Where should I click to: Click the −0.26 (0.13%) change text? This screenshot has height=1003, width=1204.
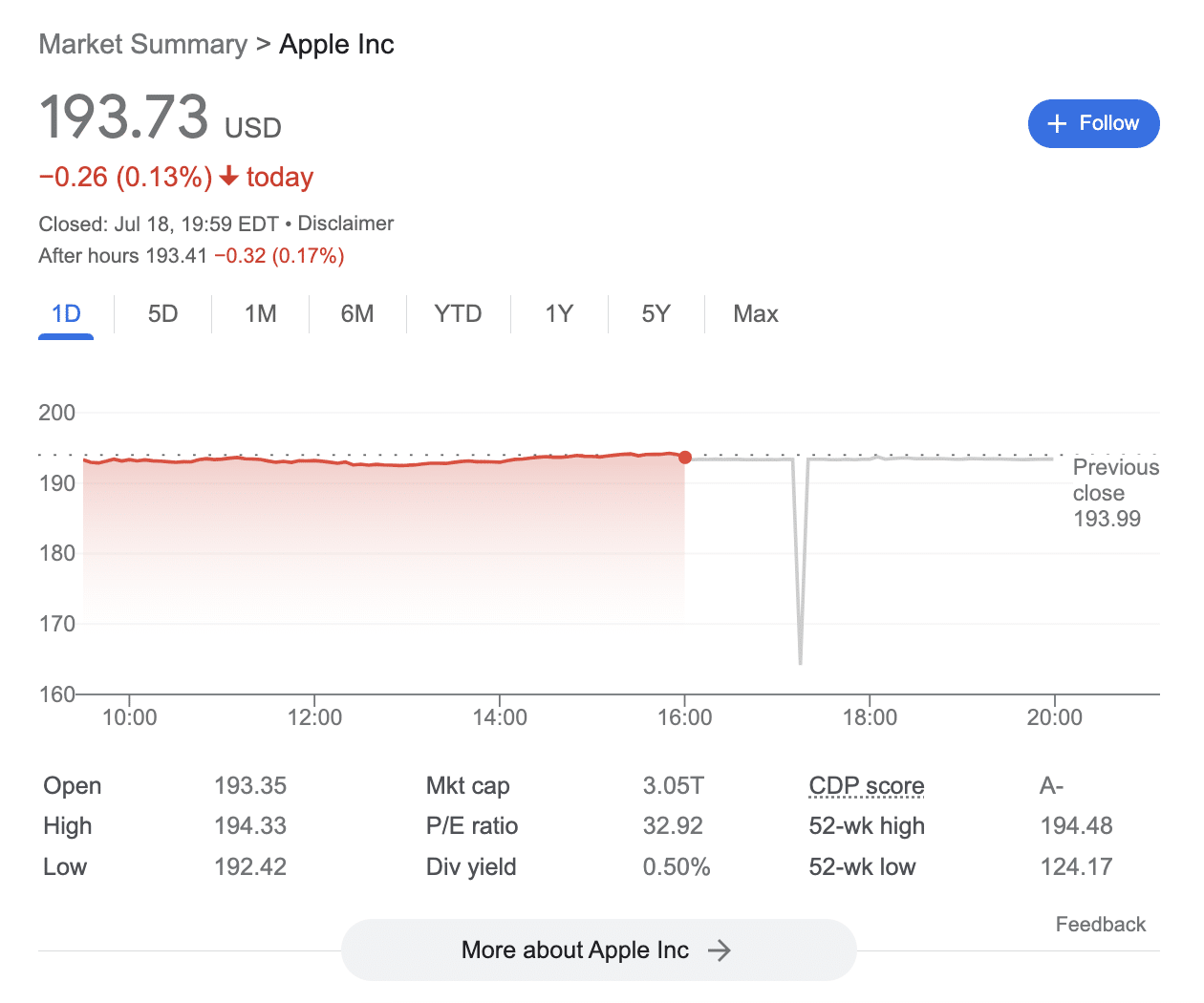(x=125, y=178)
